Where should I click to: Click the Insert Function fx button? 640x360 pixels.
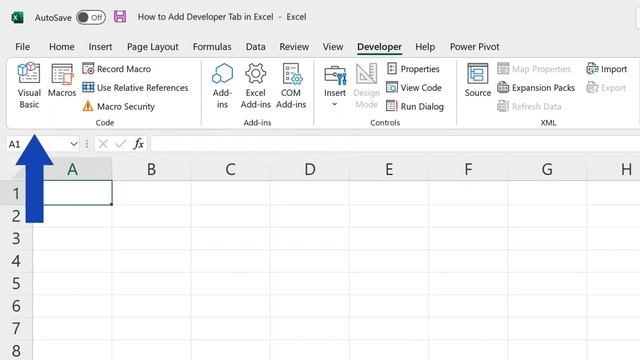tap(139, 144)
